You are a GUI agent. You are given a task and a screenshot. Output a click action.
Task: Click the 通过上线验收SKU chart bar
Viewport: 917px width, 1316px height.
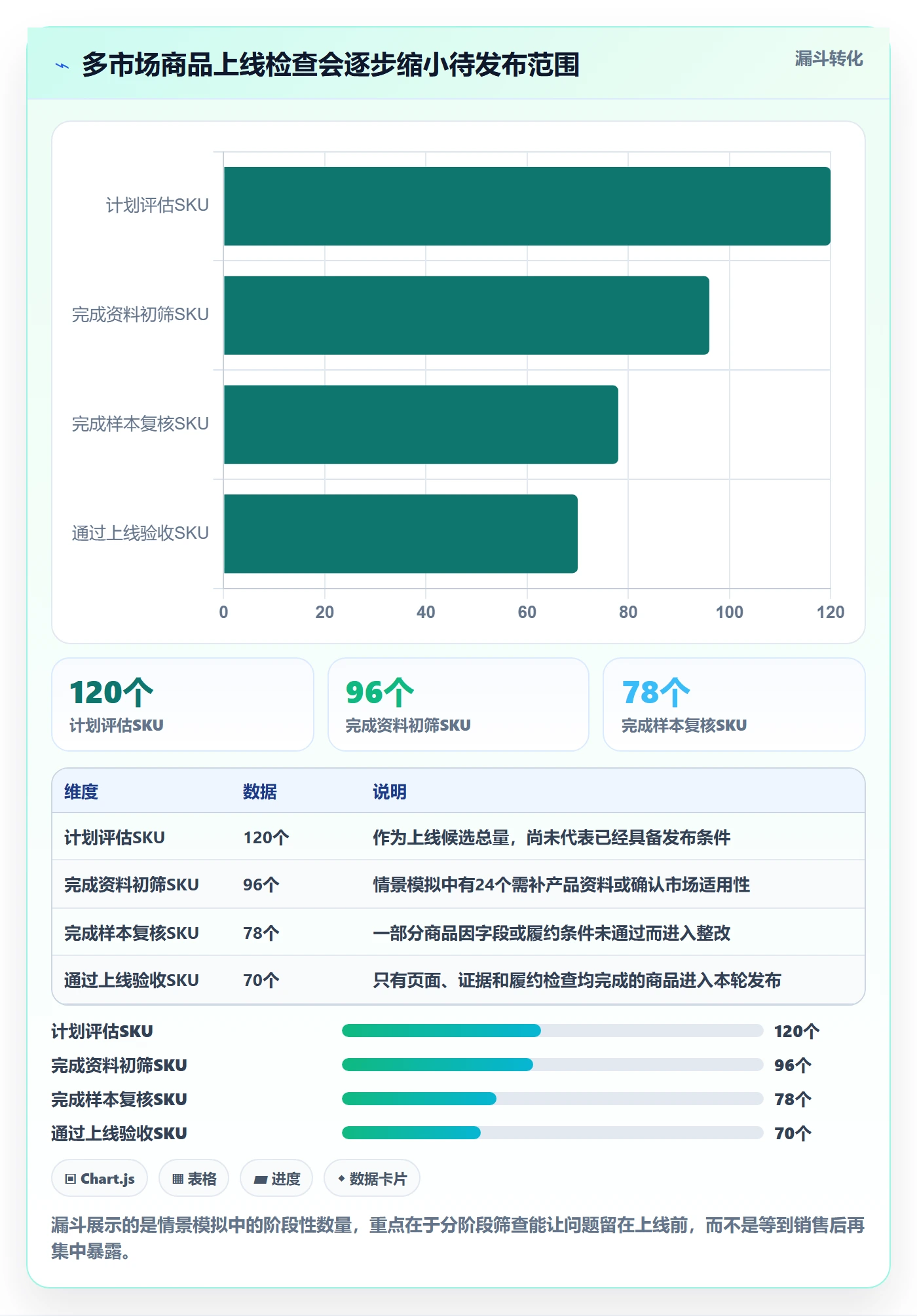401,534
